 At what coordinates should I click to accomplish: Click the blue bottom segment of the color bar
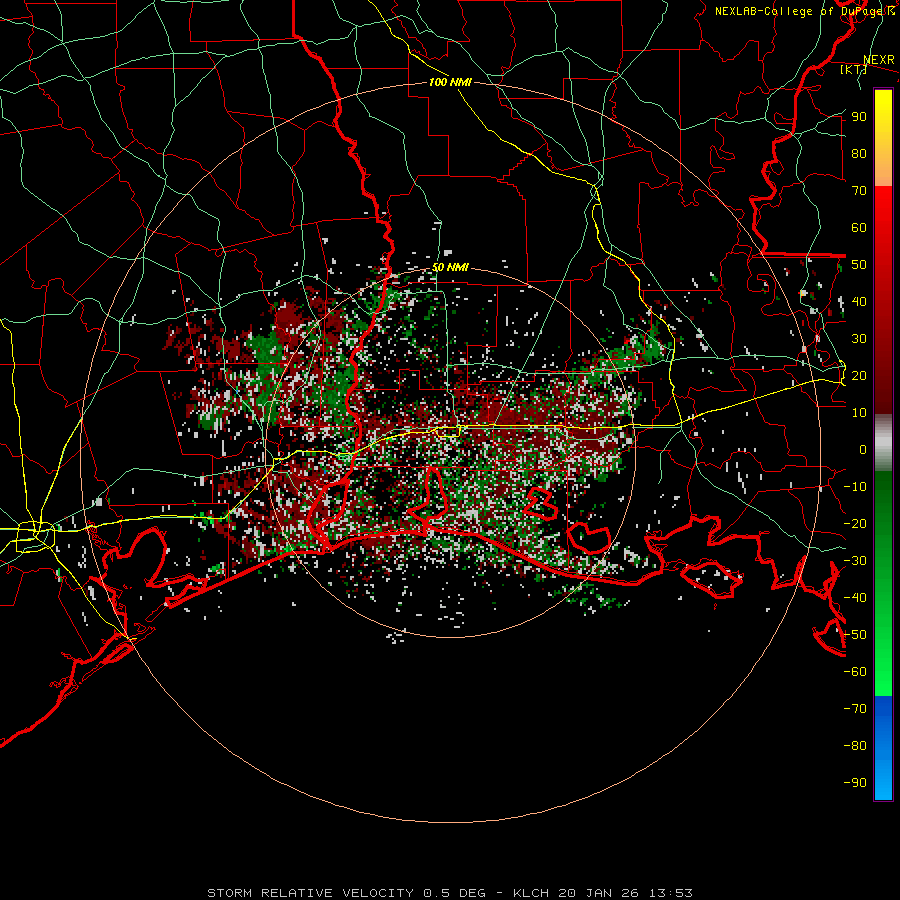pyautogui.click(x=883, y=748)
